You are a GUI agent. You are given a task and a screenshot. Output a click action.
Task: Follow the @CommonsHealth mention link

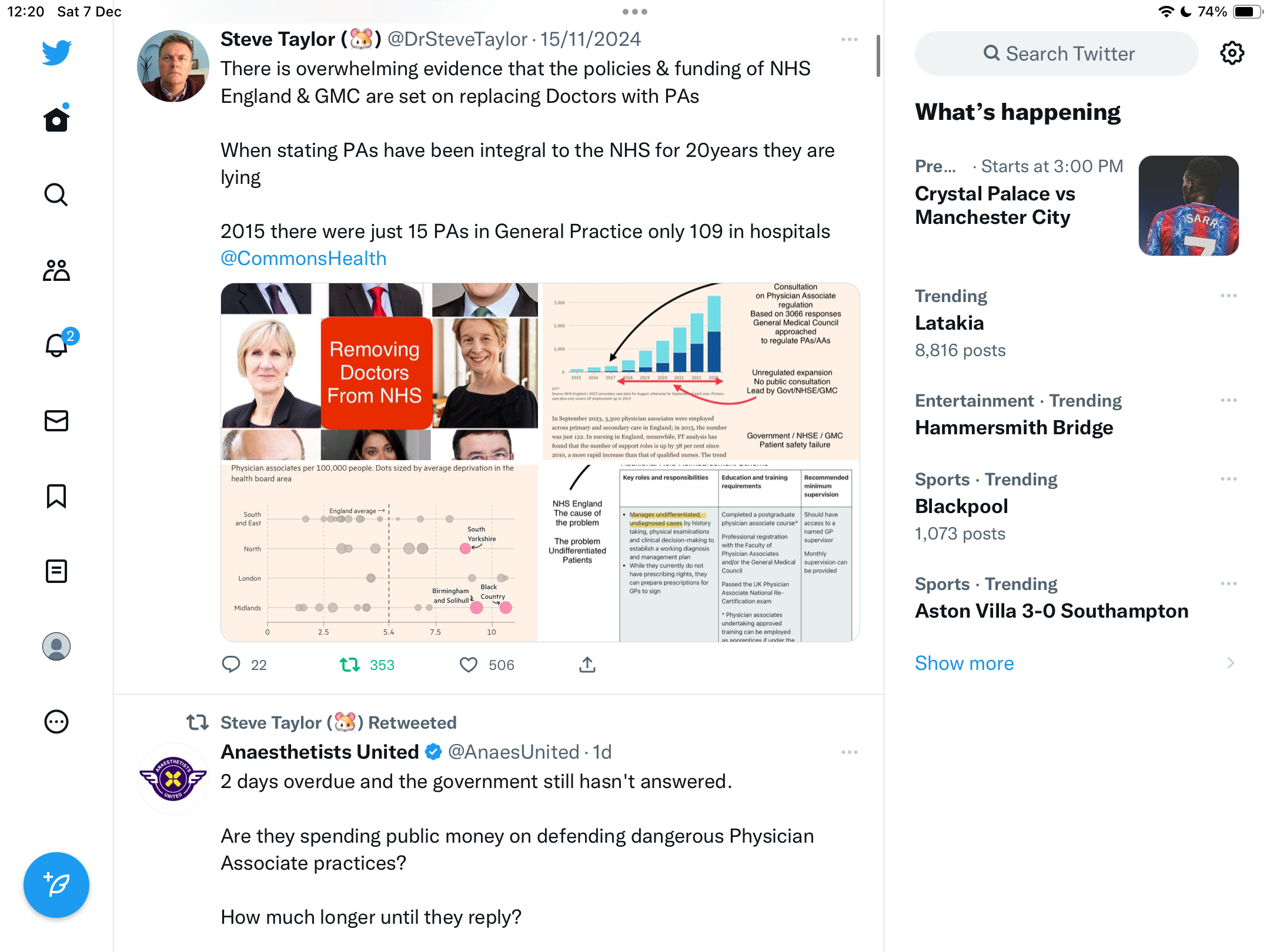303,259
